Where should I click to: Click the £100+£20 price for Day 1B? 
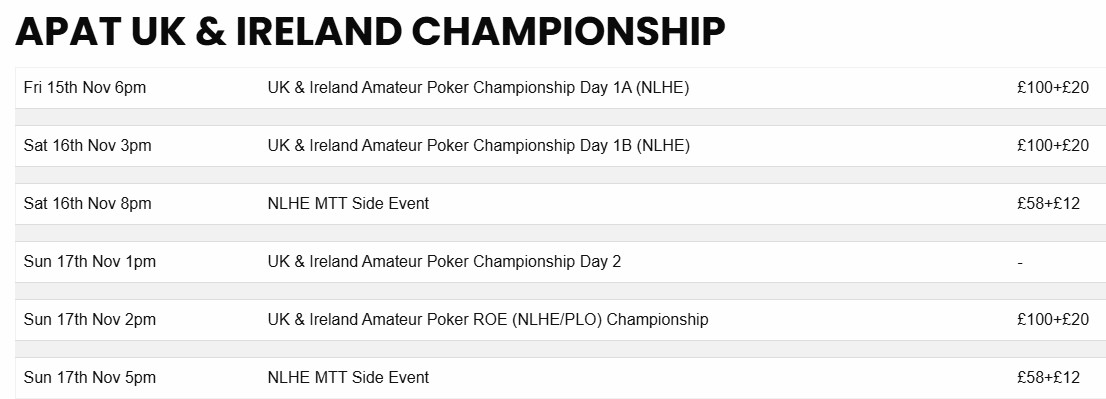[1053, 146]
